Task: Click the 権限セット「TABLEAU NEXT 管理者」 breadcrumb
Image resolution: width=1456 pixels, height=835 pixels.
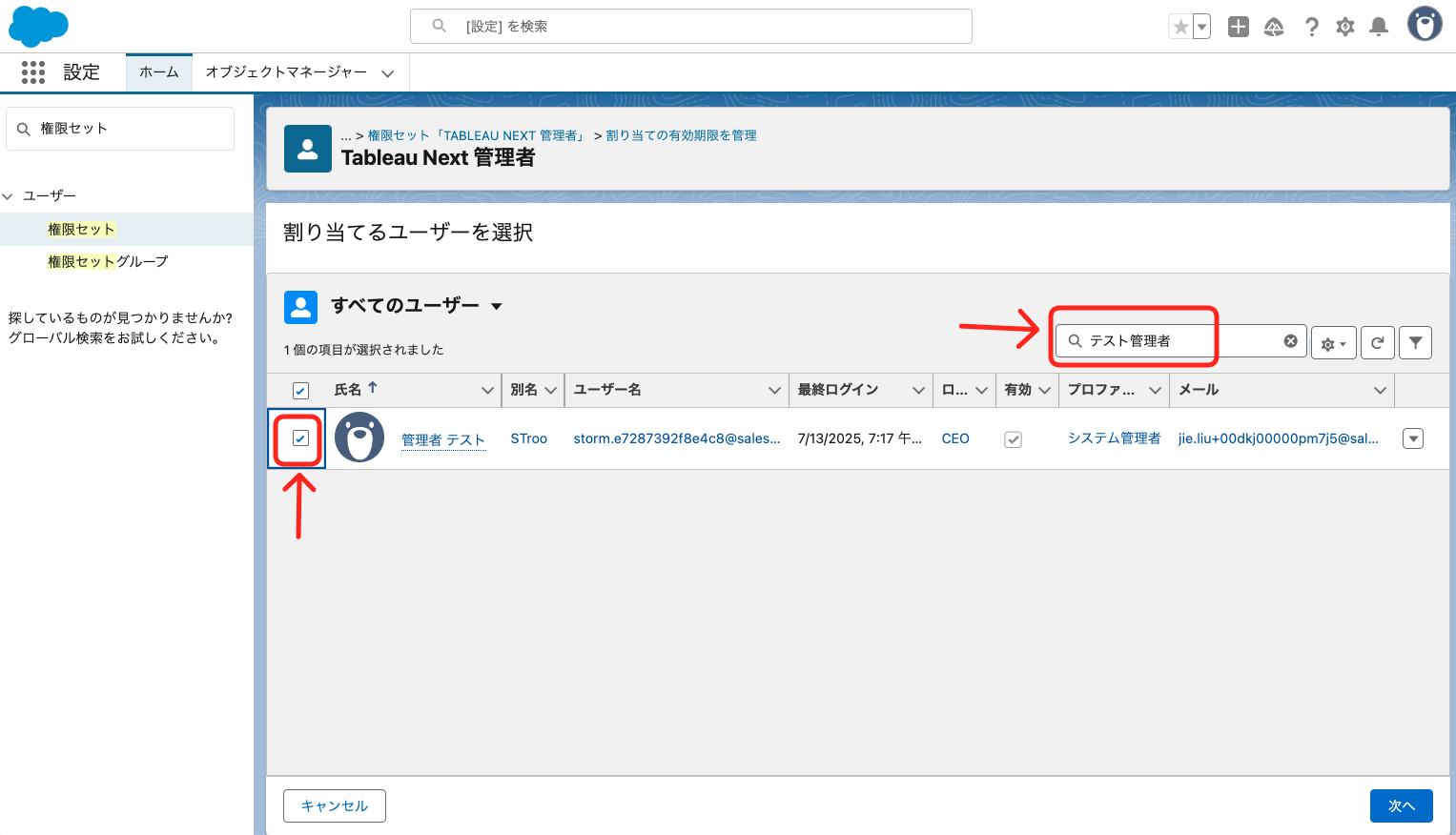Action: click(x=477, y=135)
